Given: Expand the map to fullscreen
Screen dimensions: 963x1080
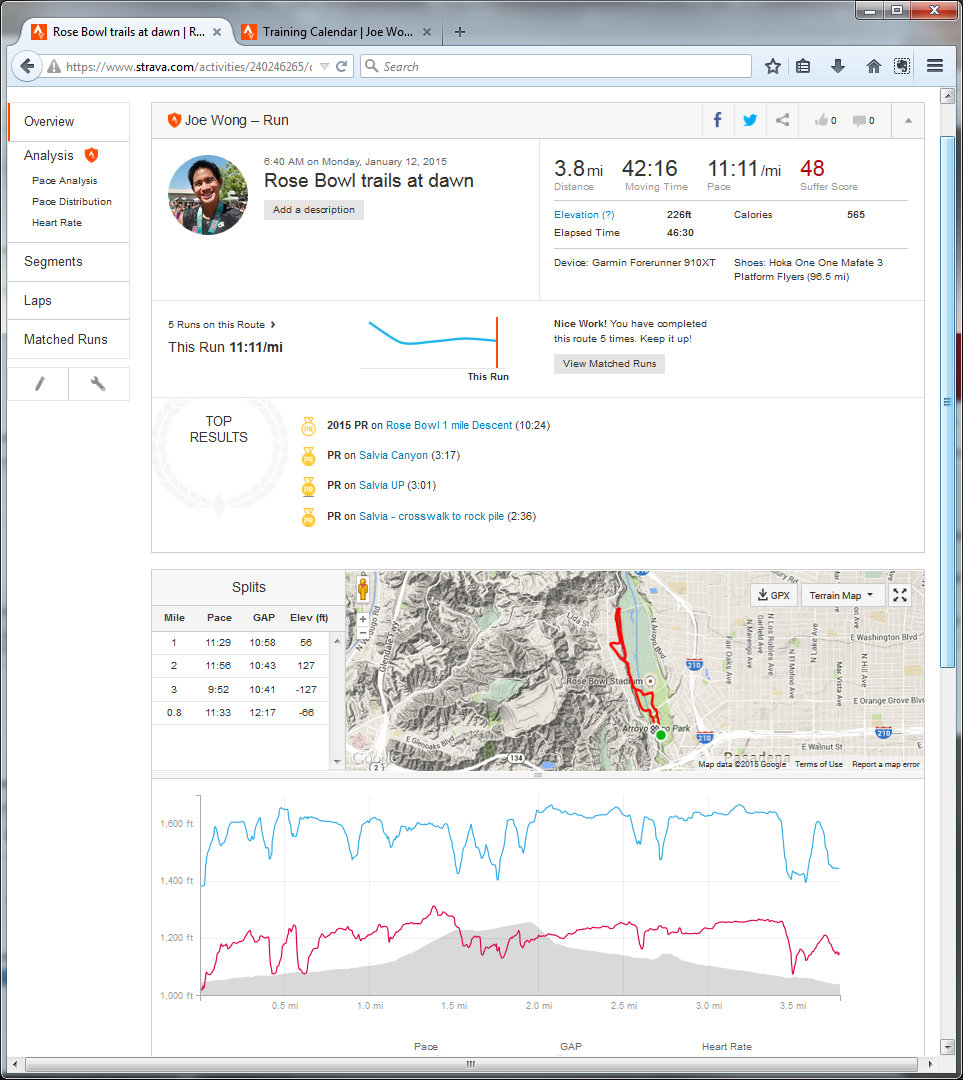Looking at the screenshot, I should click(x=900, y=595).
